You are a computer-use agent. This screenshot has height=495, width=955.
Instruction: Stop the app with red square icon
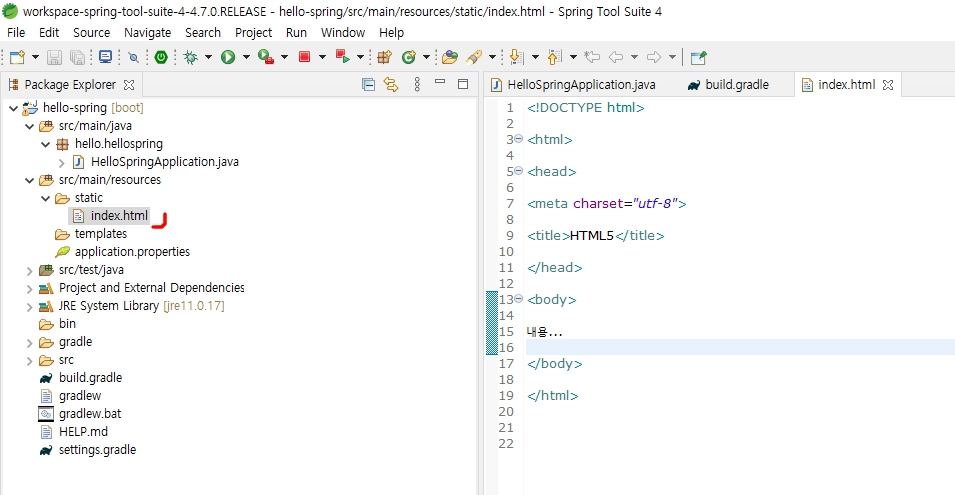(305, 58)
